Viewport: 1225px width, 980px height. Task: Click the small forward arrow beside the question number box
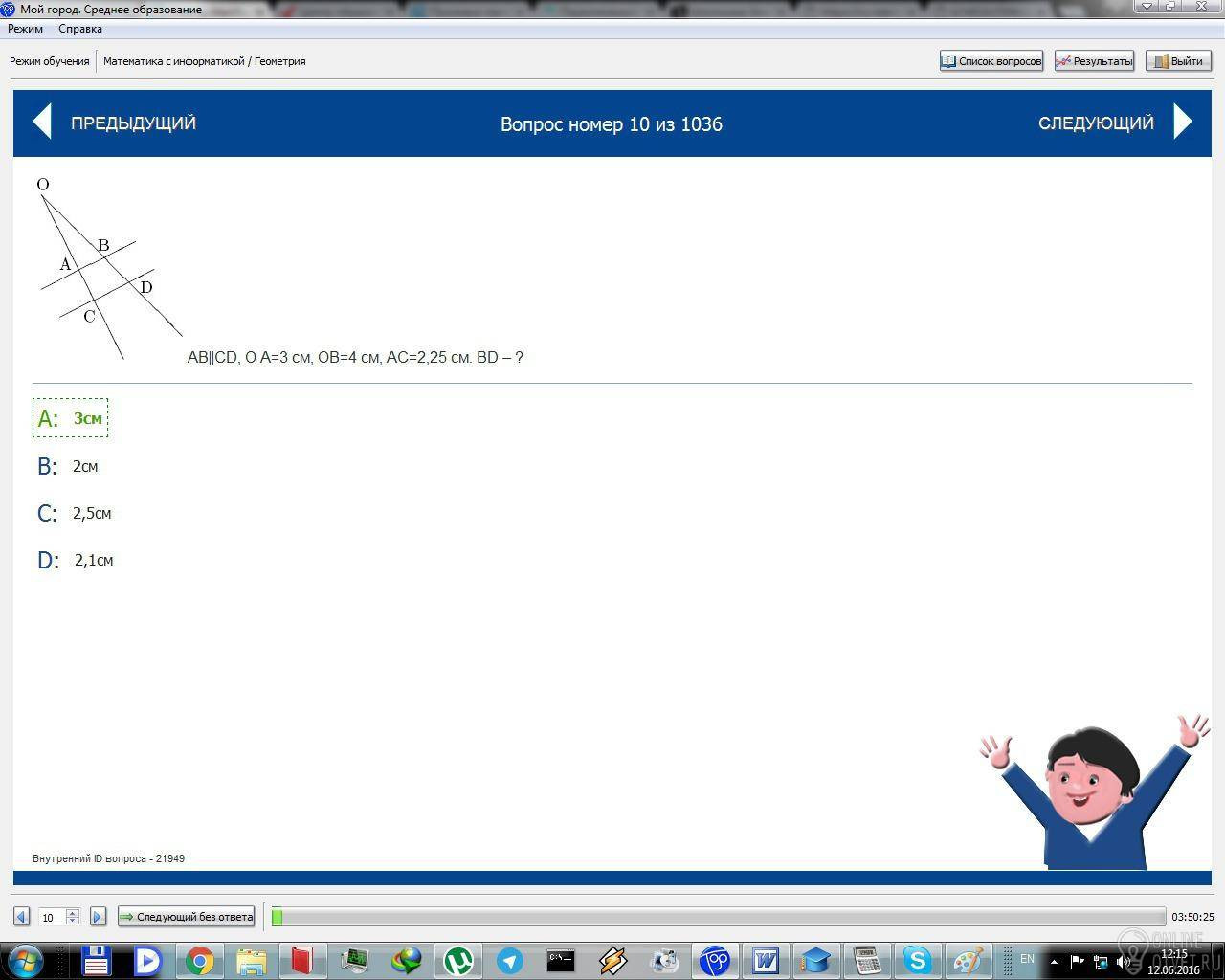pos(98,917)
